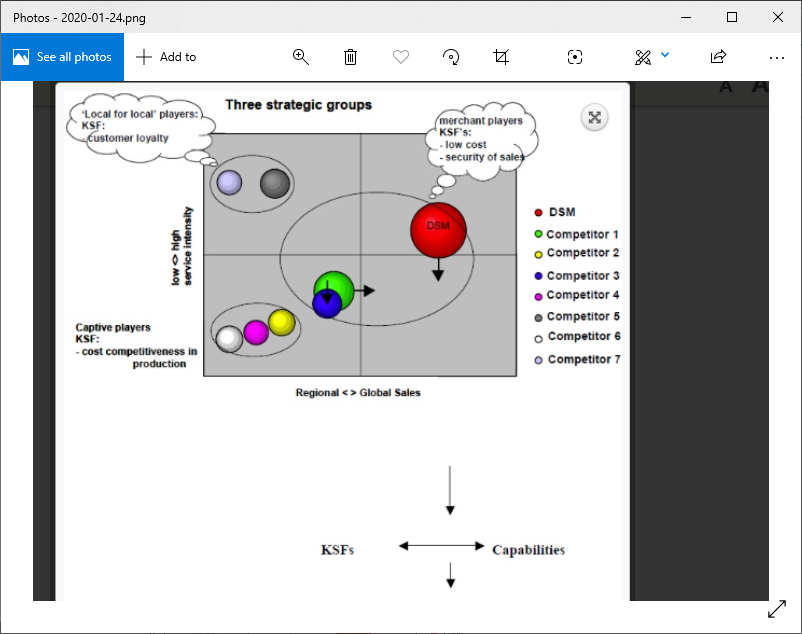Click the 'merchant players' cloud text
The width and height of the screenshot is (802, 634).
point(481,121)
